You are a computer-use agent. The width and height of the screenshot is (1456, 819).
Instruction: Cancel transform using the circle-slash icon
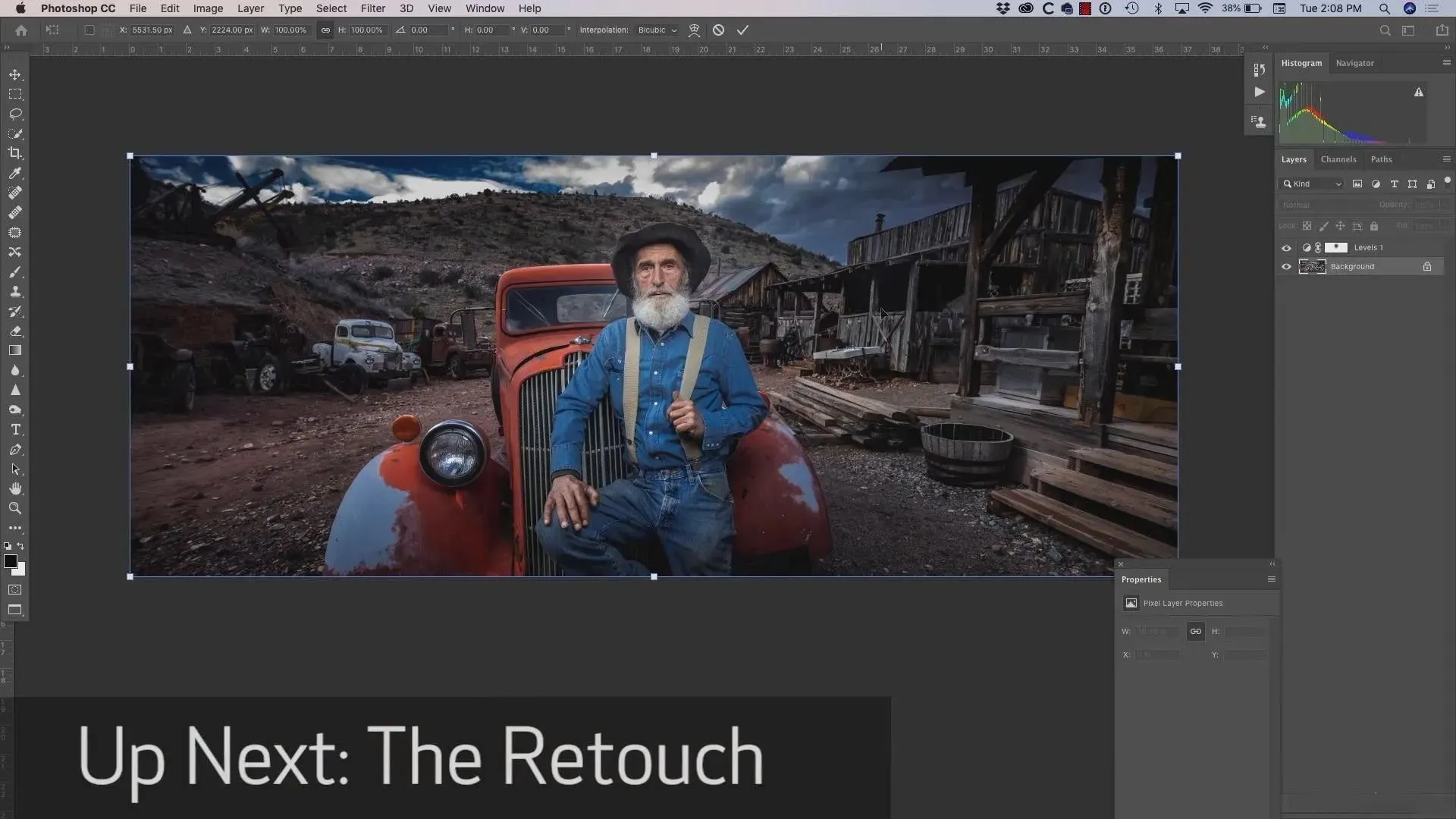718,30
